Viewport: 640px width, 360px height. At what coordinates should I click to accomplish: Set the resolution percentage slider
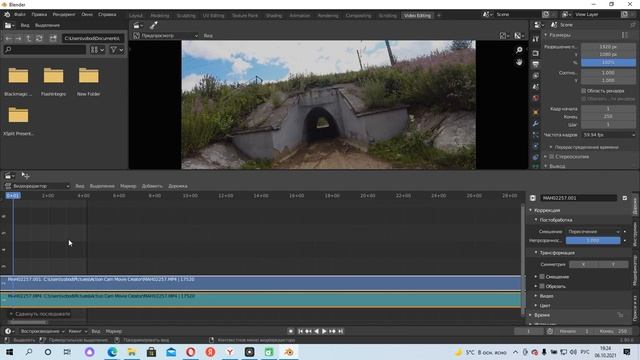point(608,62)
